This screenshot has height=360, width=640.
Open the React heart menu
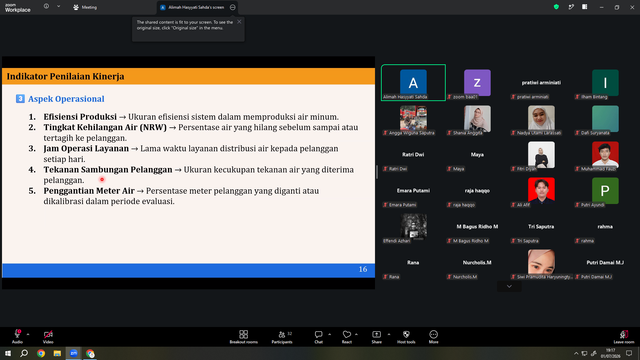click(x=347, y=334)
